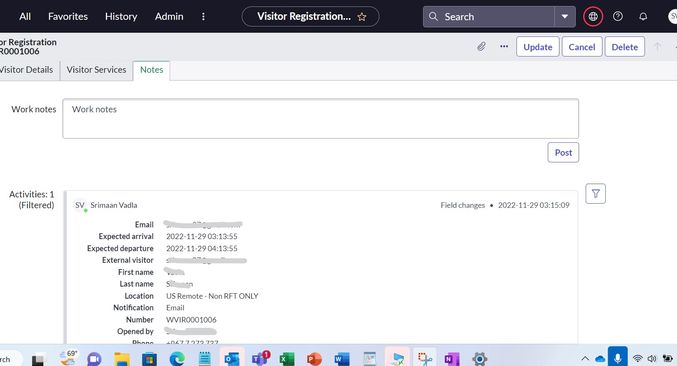Click the Delete button
Viewport: 677px width, 366px height.
624,47
